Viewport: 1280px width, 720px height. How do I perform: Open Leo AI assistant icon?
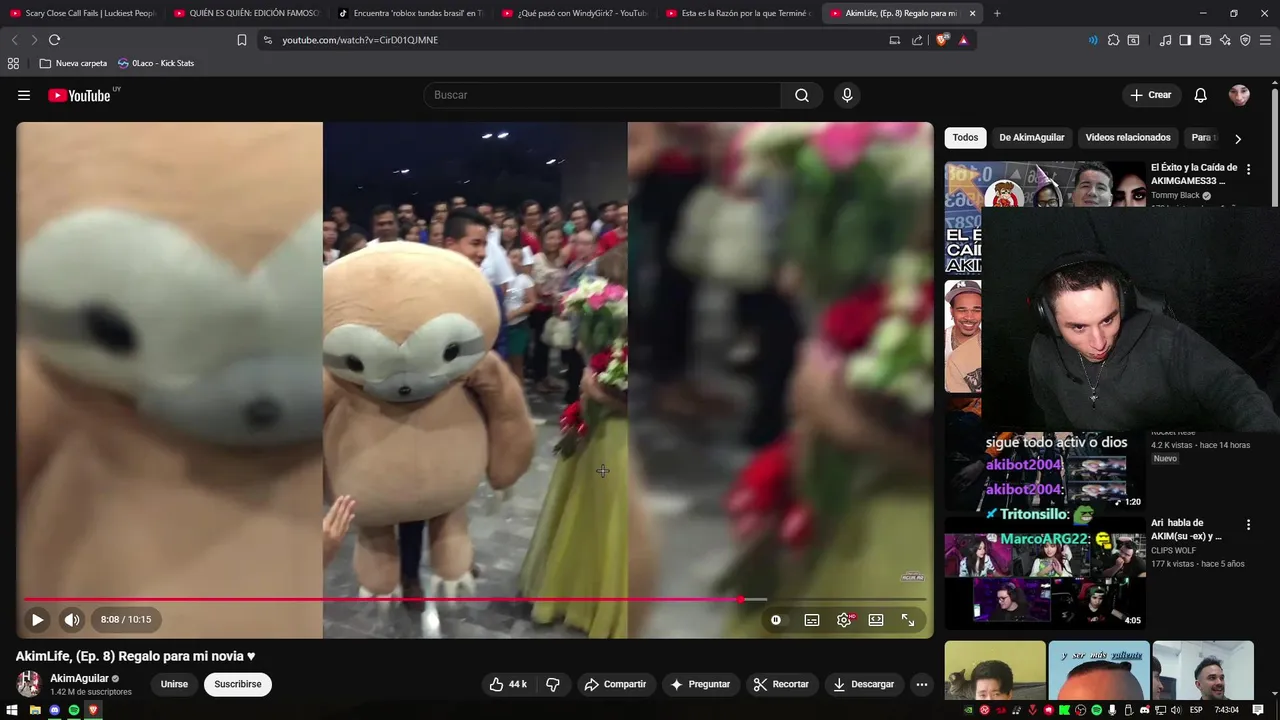coord(1225,40)
